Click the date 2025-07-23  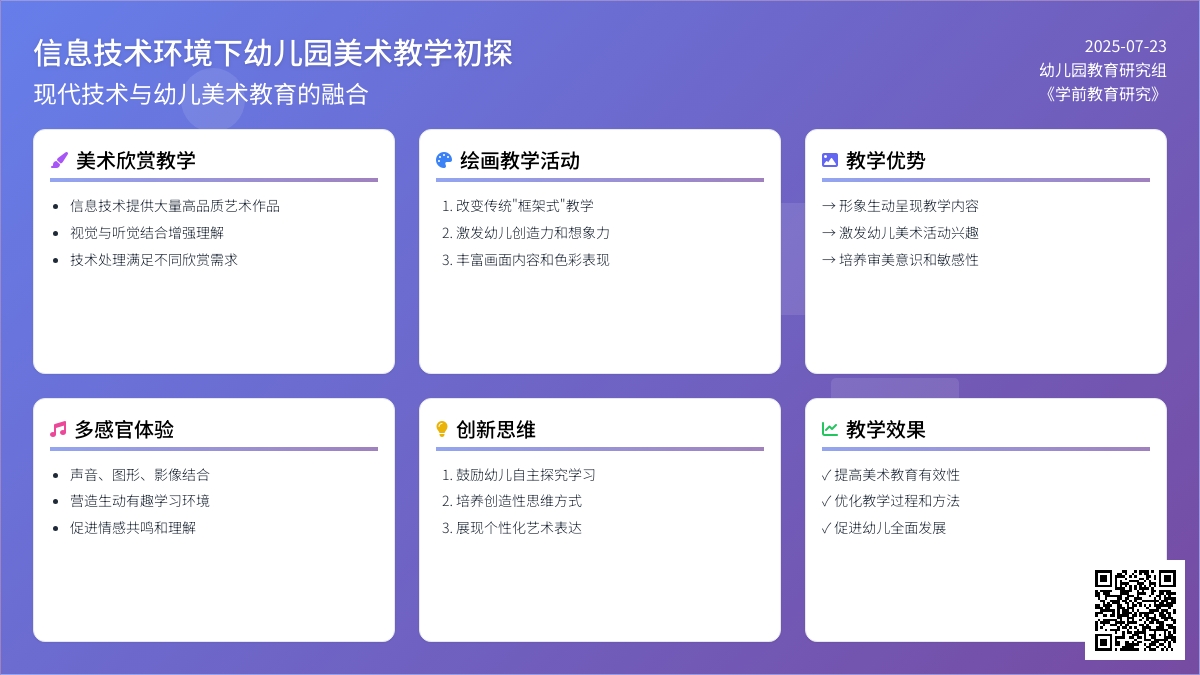[1126, 46]
